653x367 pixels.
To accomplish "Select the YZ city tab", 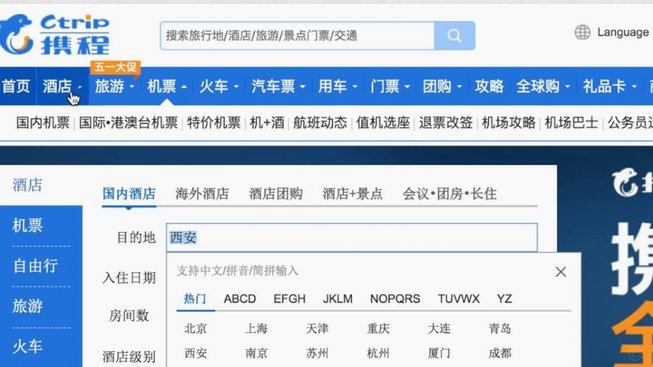I will [x=504, y=299].
